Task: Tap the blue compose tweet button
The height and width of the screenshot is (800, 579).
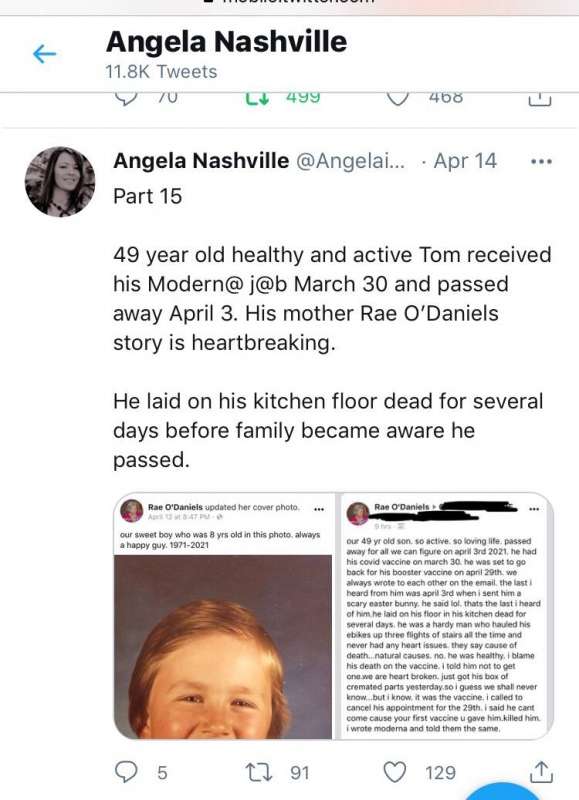Action: coord(504,792)
